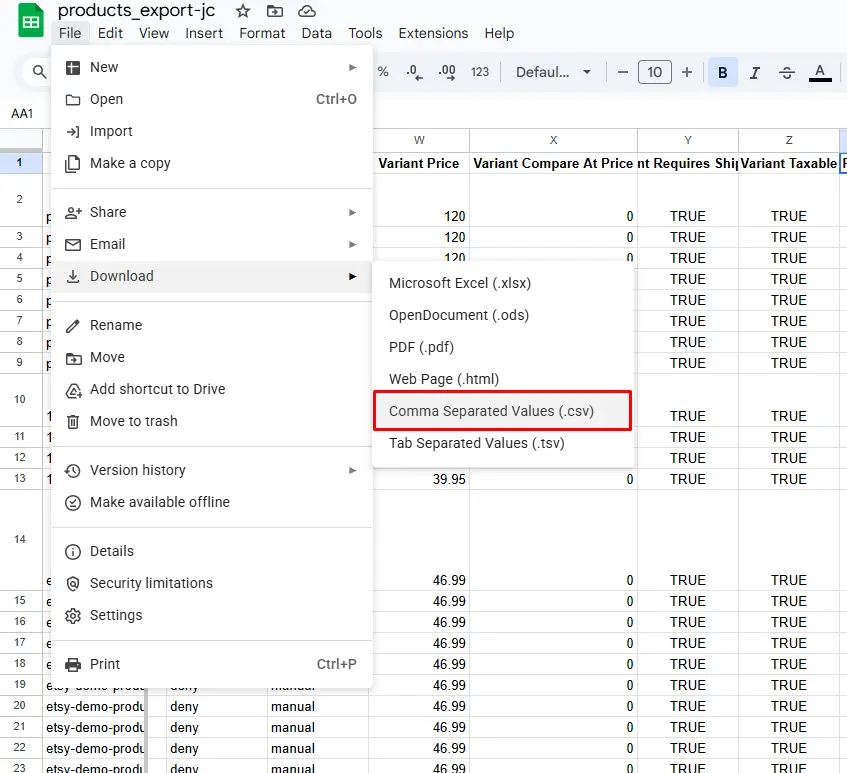Click the star icon beside the document title
847x773 pixels.
click(x=242, y=11)
